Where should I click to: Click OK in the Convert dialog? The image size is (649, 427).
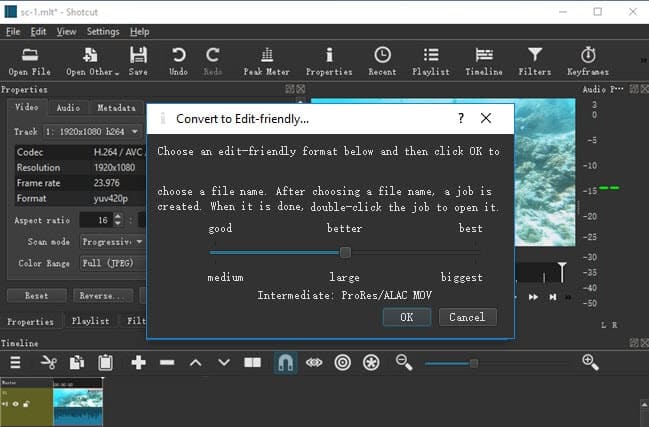406,317
